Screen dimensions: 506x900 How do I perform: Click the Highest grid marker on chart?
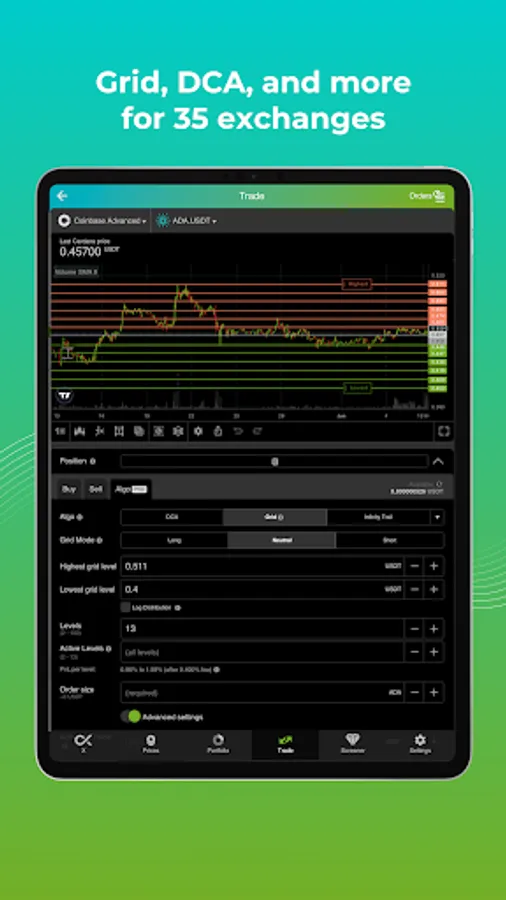click(x=357, y=284)
